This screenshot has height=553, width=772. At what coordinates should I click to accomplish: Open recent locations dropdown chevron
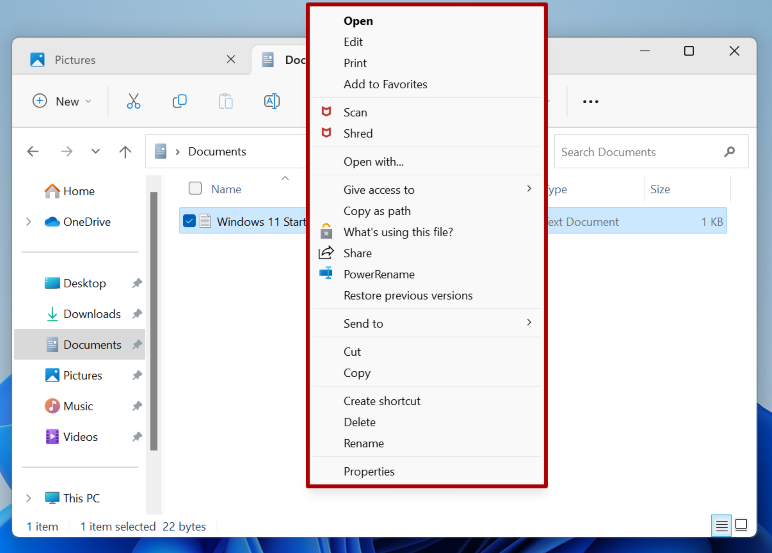[96, 151]
